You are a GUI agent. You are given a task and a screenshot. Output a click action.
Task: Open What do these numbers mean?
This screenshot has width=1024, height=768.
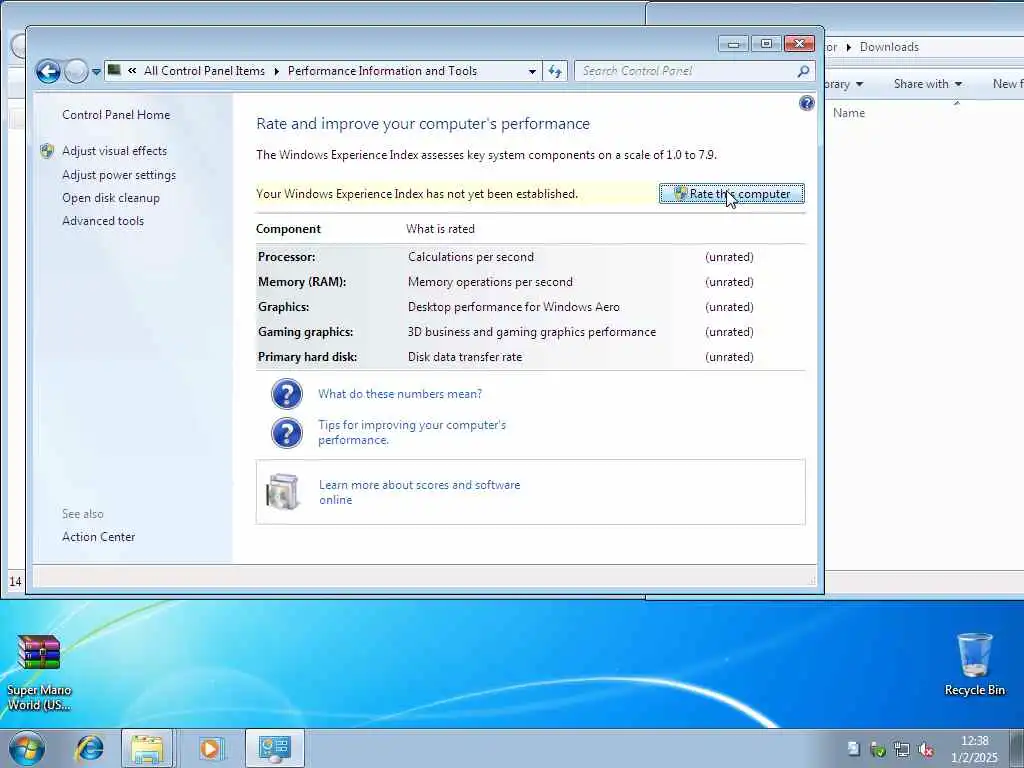[400, 394]
